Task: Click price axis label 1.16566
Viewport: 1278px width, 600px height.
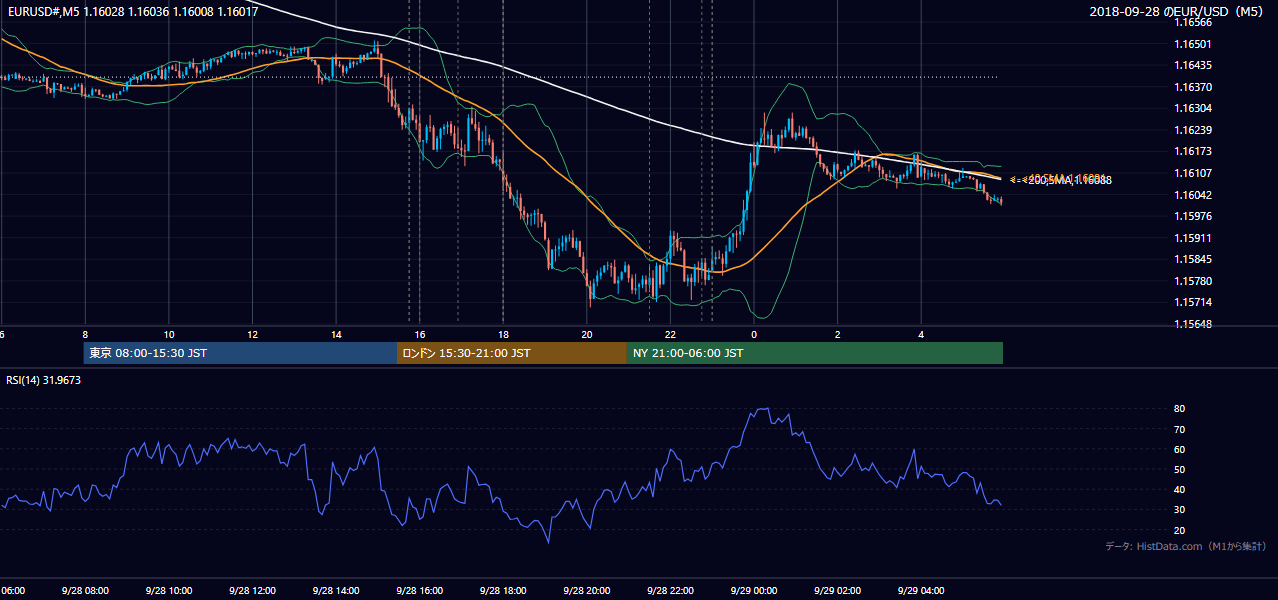Action: click(1193, 22)
